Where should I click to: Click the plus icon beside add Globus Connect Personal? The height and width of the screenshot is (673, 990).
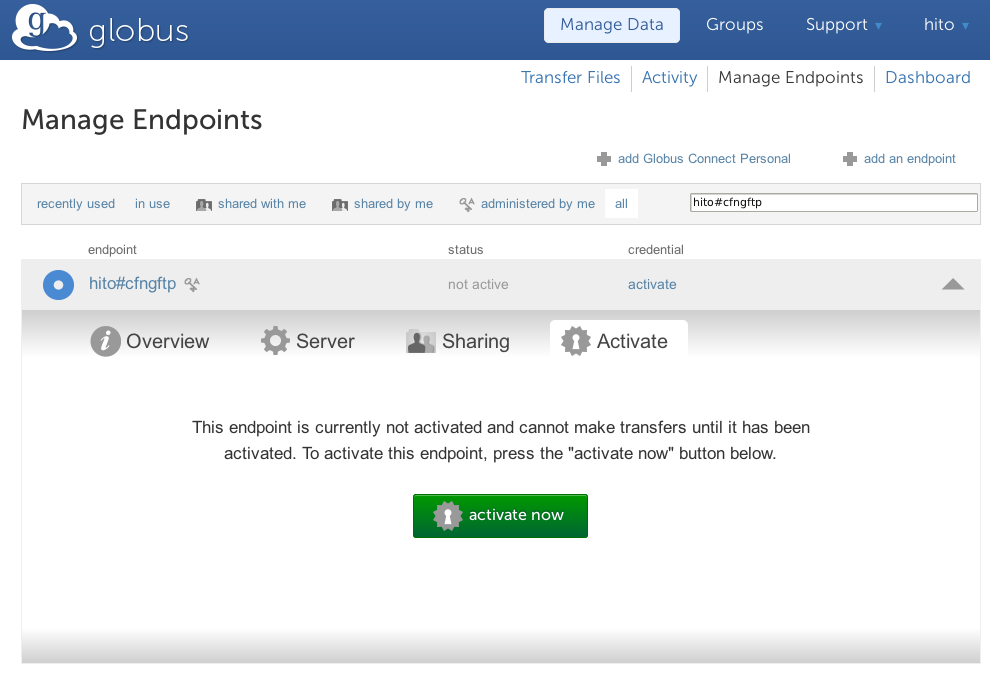tap(604, 159)
